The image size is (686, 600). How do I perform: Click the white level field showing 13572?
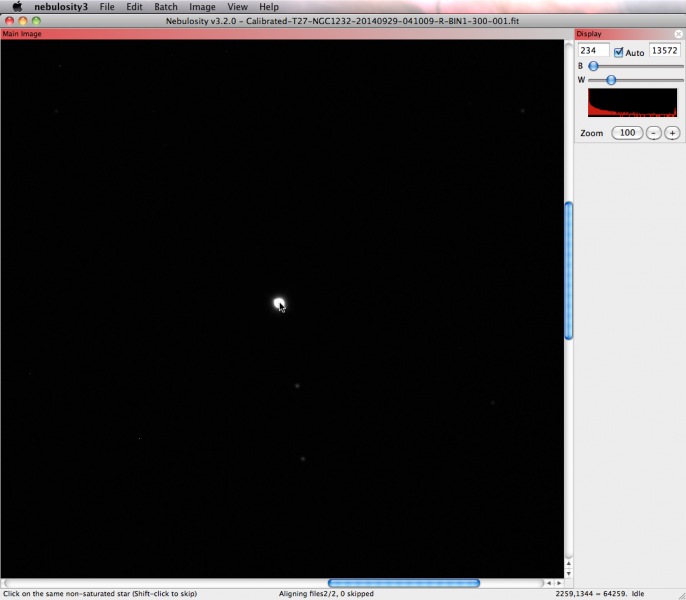[x=665, y=50]
